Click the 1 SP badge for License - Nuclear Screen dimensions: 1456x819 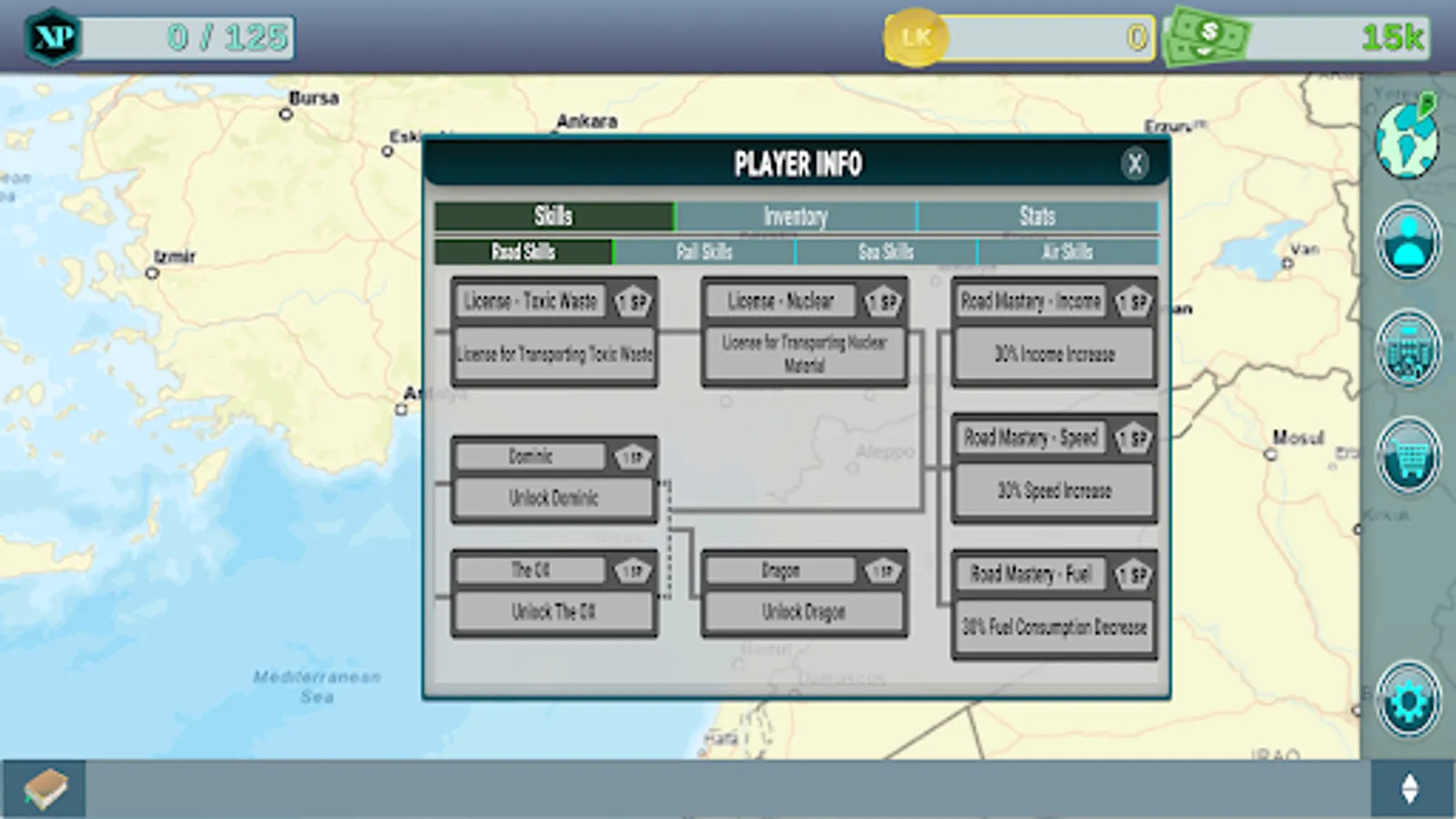[883, 302]
